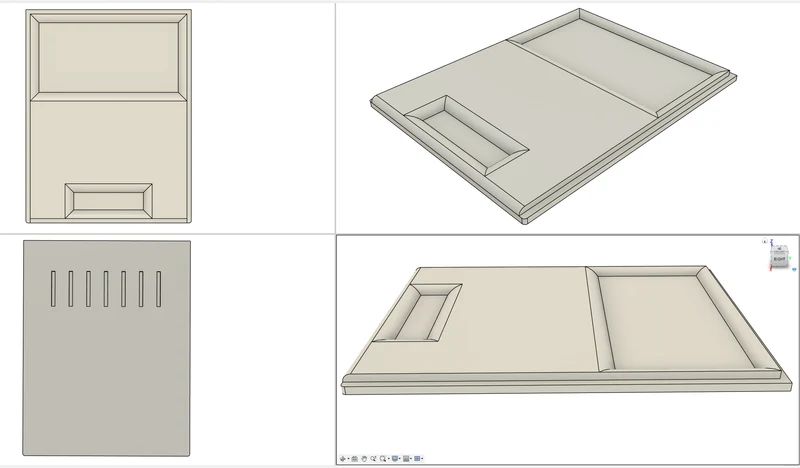Open the Grid and Snaps icon
This screenshot has width=800, height=468.
406,459
